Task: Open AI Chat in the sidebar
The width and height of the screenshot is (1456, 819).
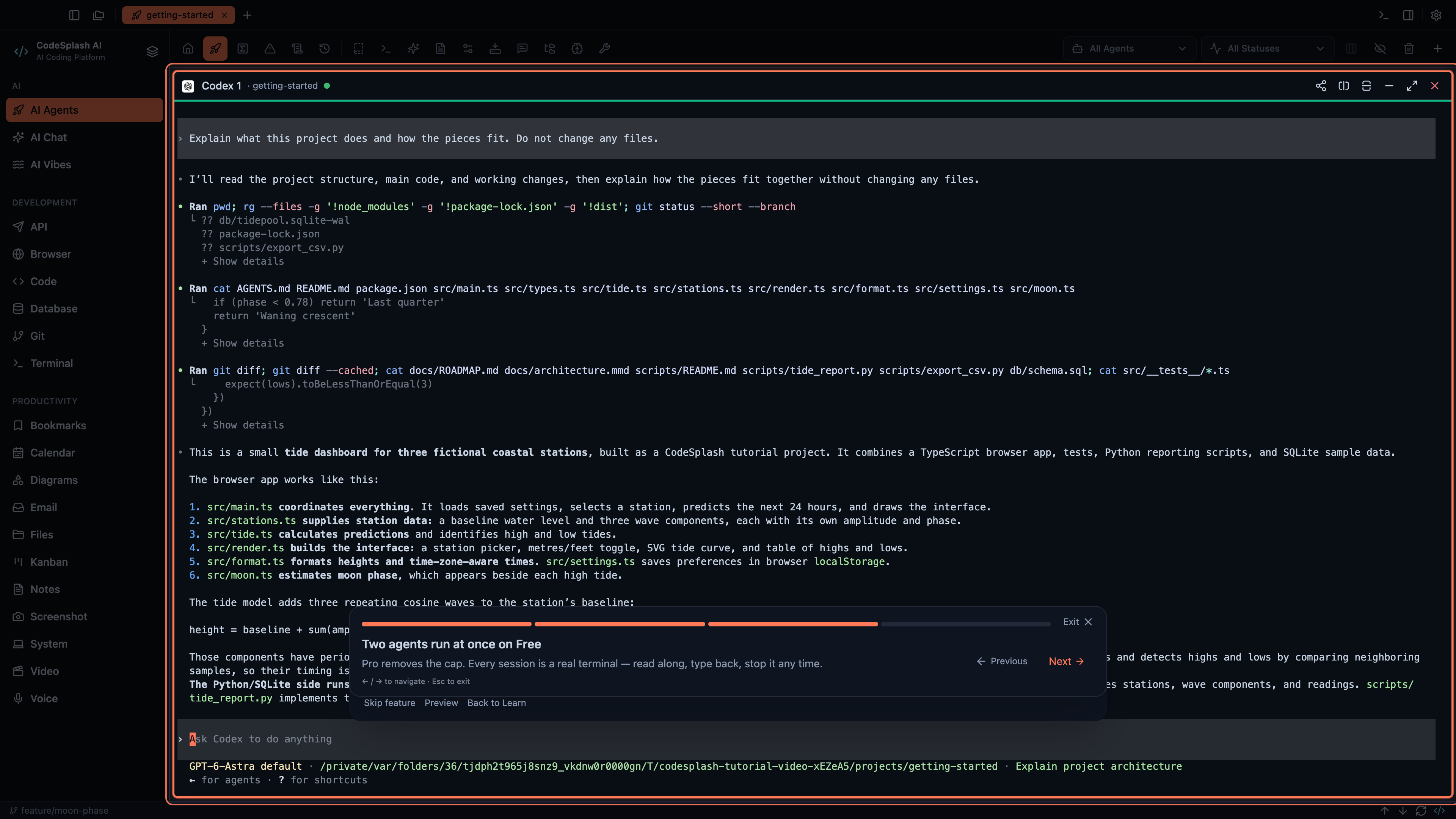Action: 85,137
